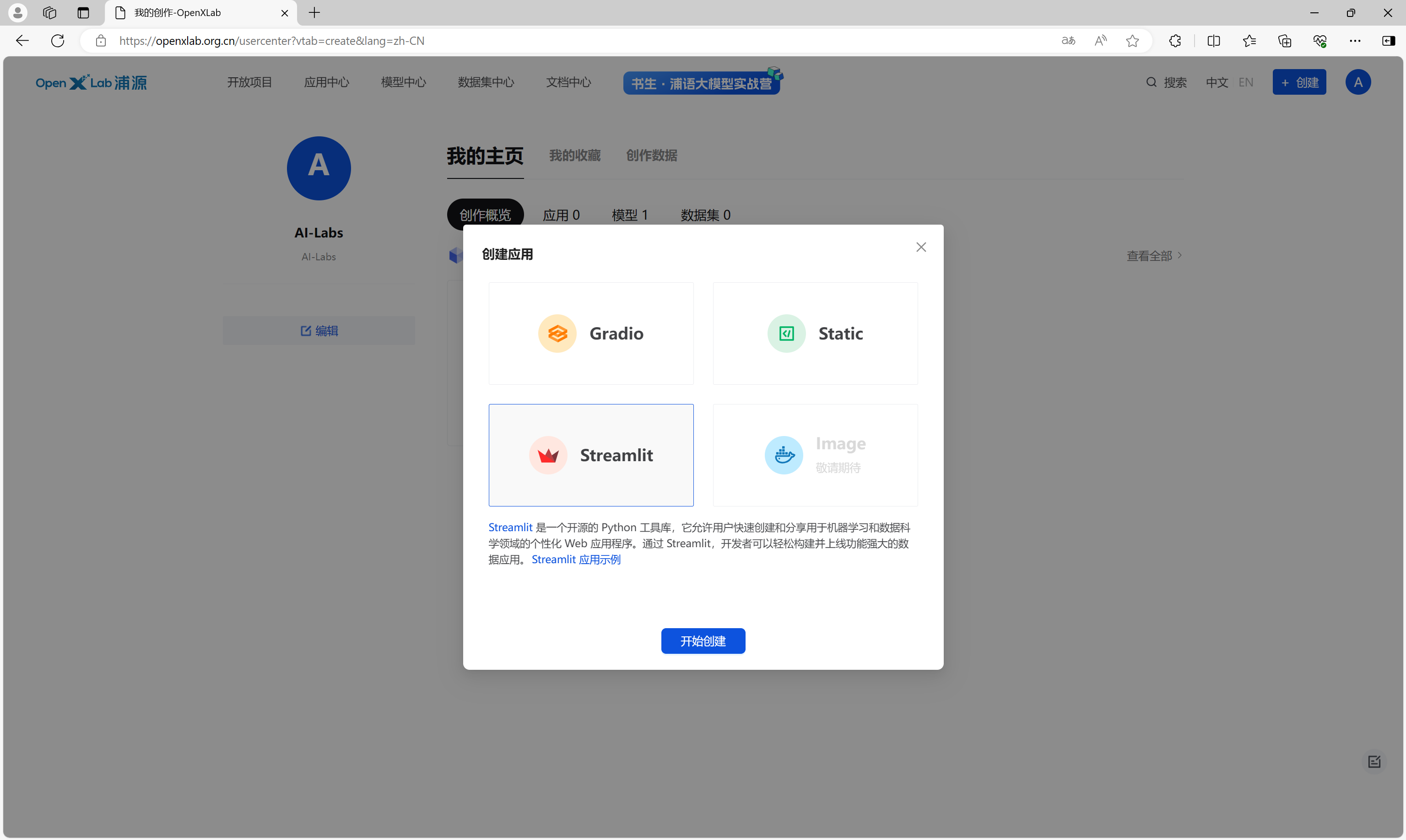Screen dimensions: 1406x840
Task: Activate the read aloud icon
Action: 1100,41
